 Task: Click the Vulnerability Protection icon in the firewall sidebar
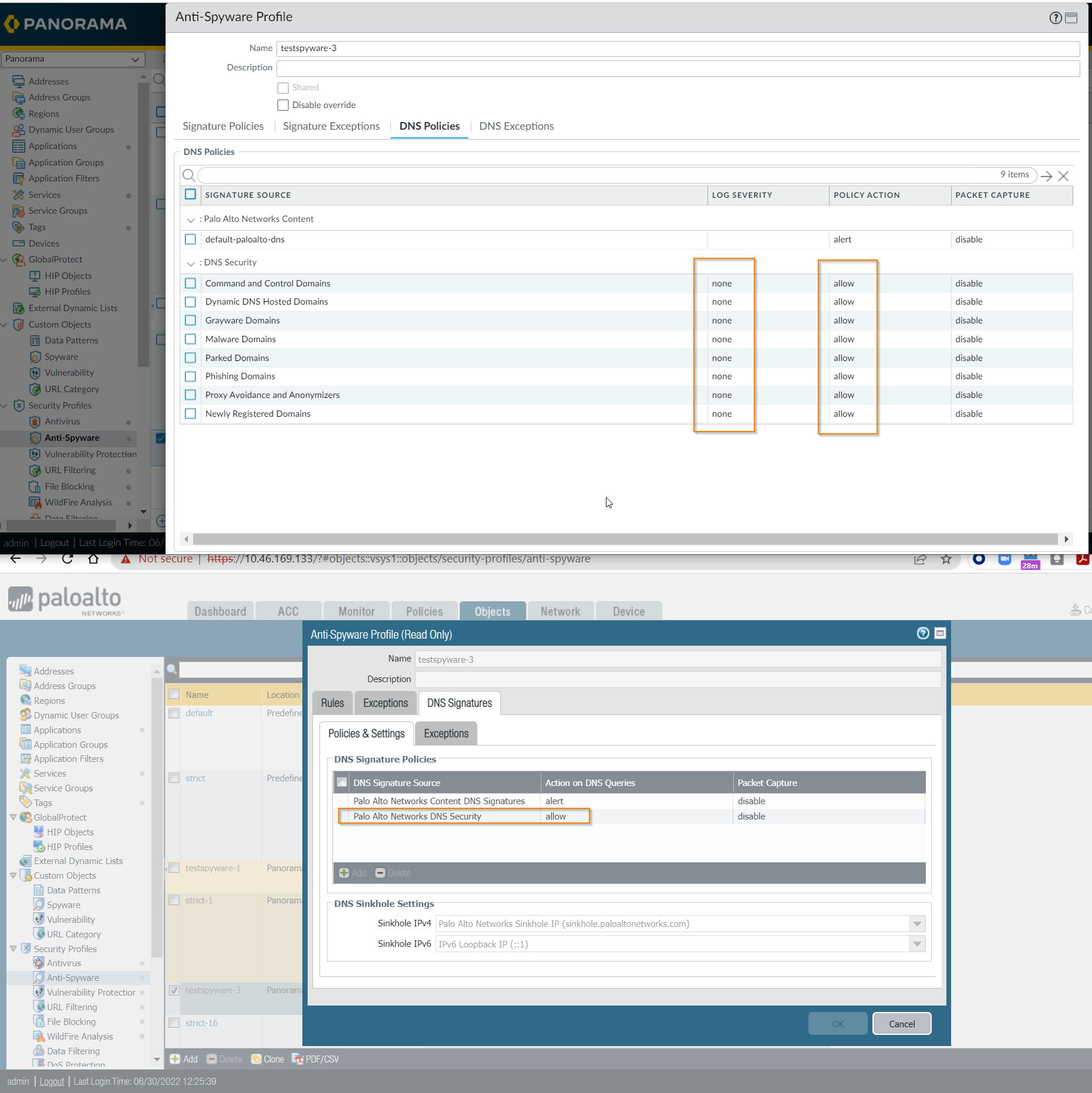[39, 992]
